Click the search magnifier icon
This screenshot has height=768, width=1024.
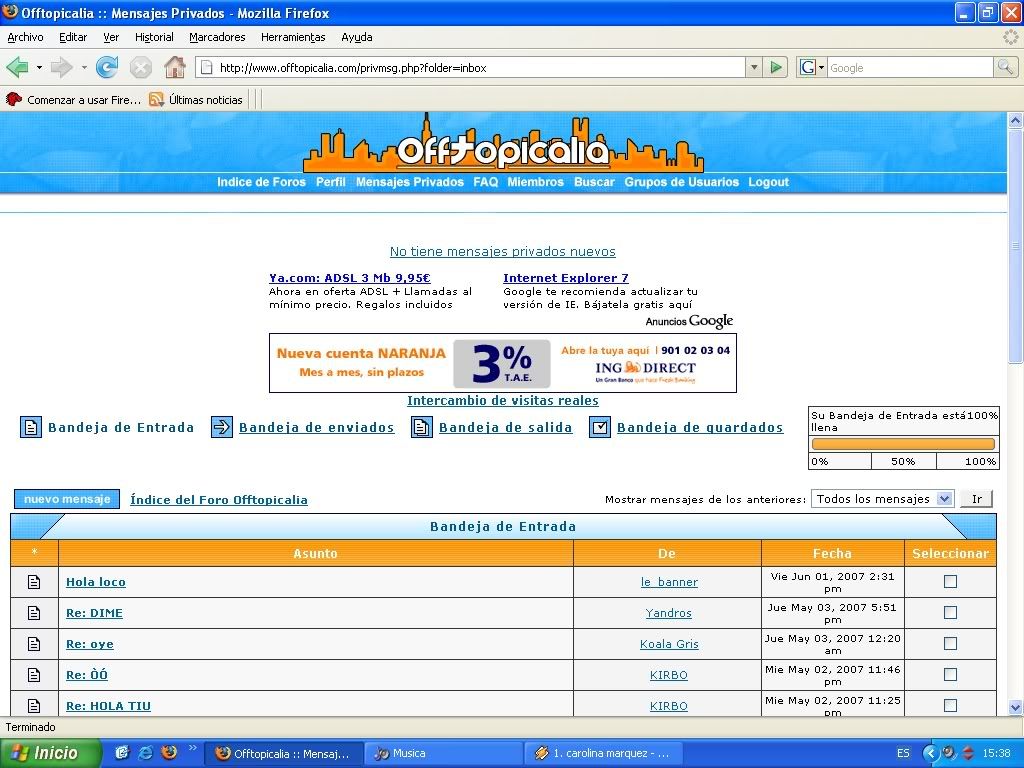pyautogui.click(x=1005, y=68)
